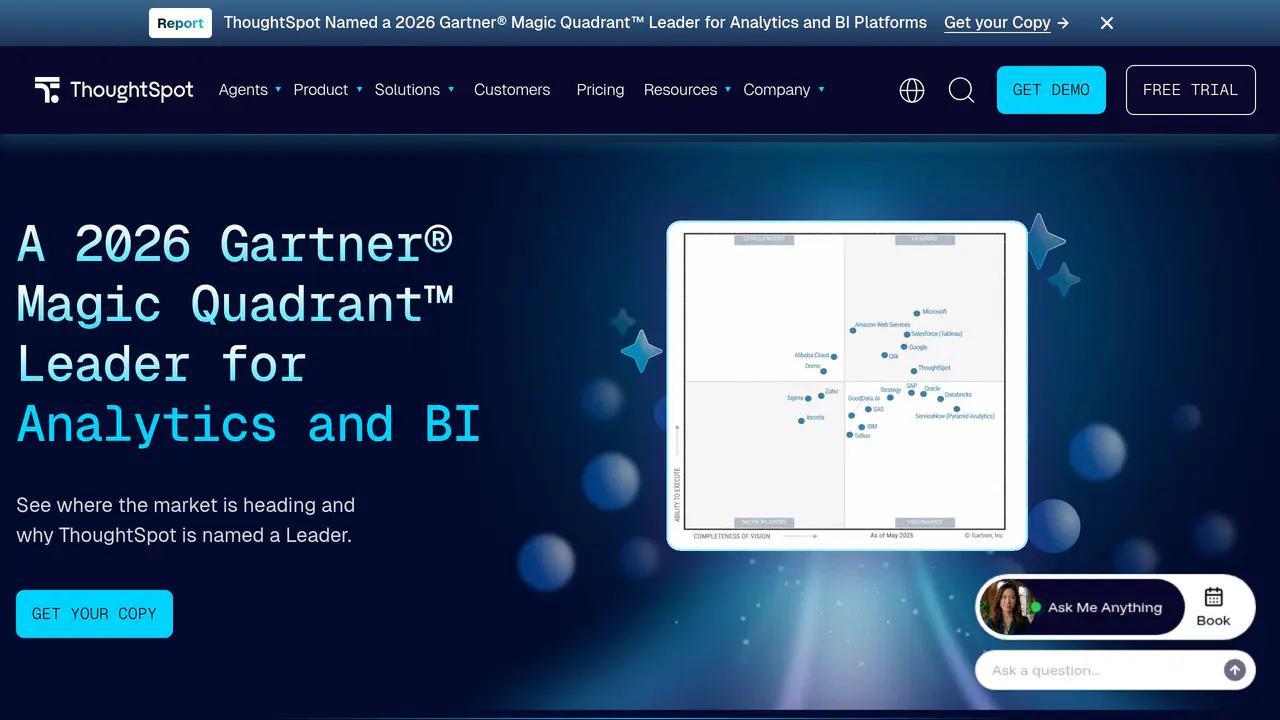The width and height of the screenshot is (1280, 720).
Task: Open the Agents nav item
Action: 243,90
